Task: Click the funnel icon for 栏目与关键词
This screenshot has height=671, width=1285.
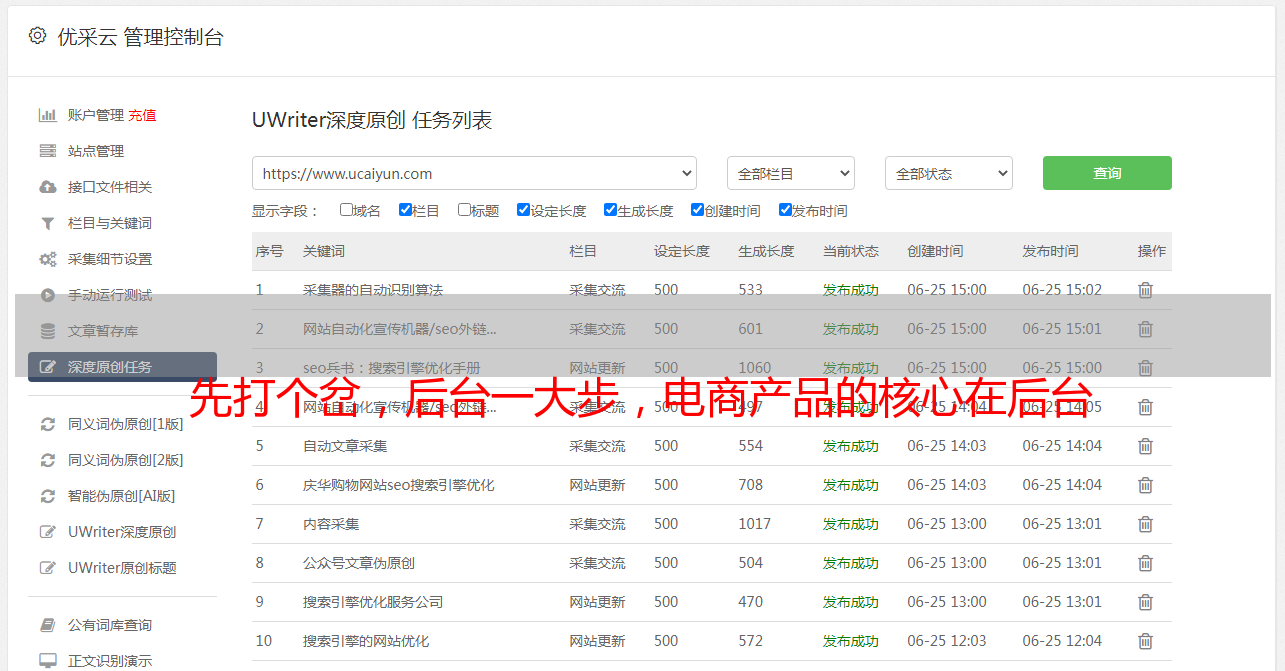Action: click(x=47, y=223)
